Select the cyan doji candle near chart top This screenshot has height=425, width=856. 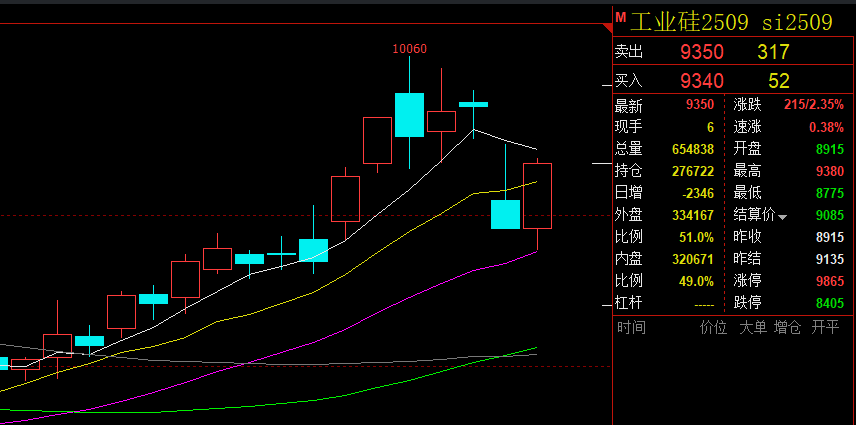tap(473, 104)
